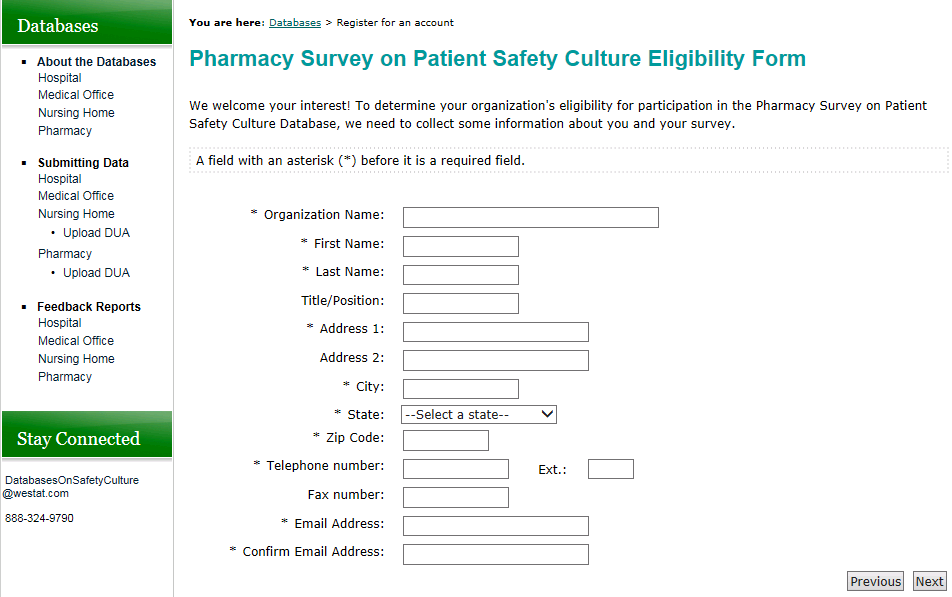Click the Organization Name input field
The height and width of the screenshot is (597, 952).
(530, 217)
